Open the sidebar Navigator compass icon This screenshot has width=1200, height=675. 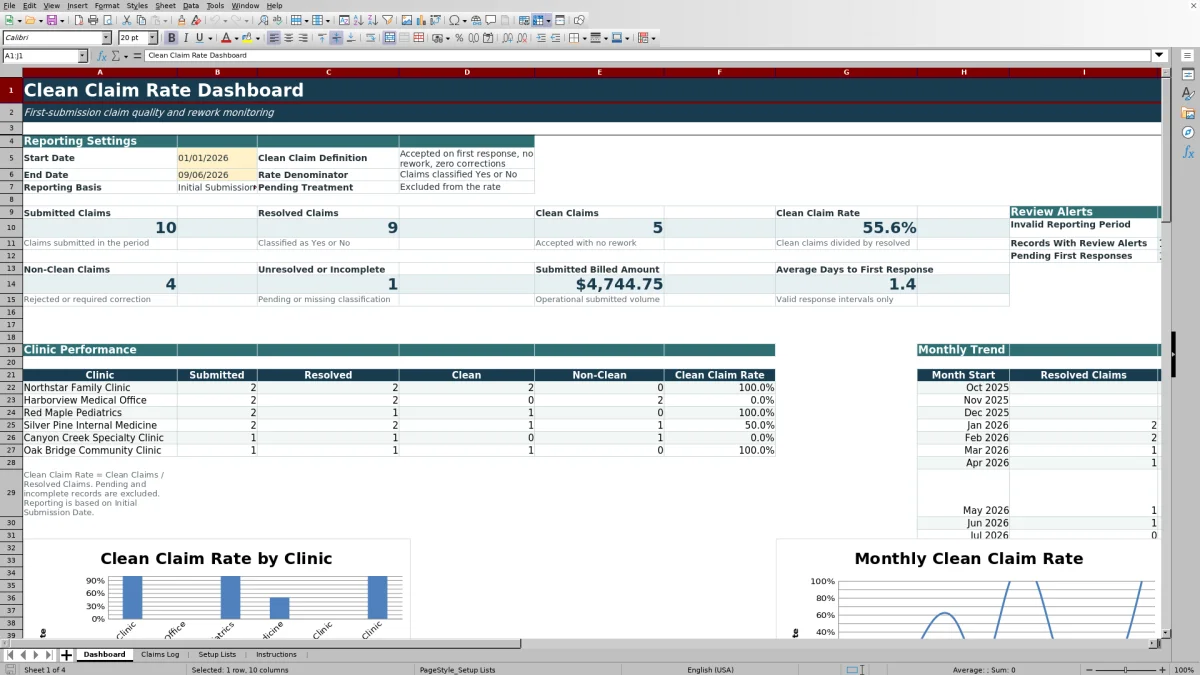(1188, 132)
